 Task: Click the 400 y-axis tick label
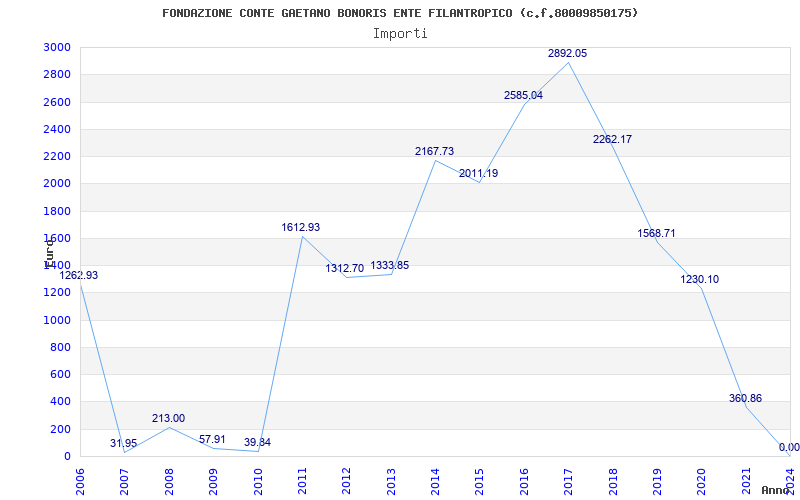[x=60, y=402]
